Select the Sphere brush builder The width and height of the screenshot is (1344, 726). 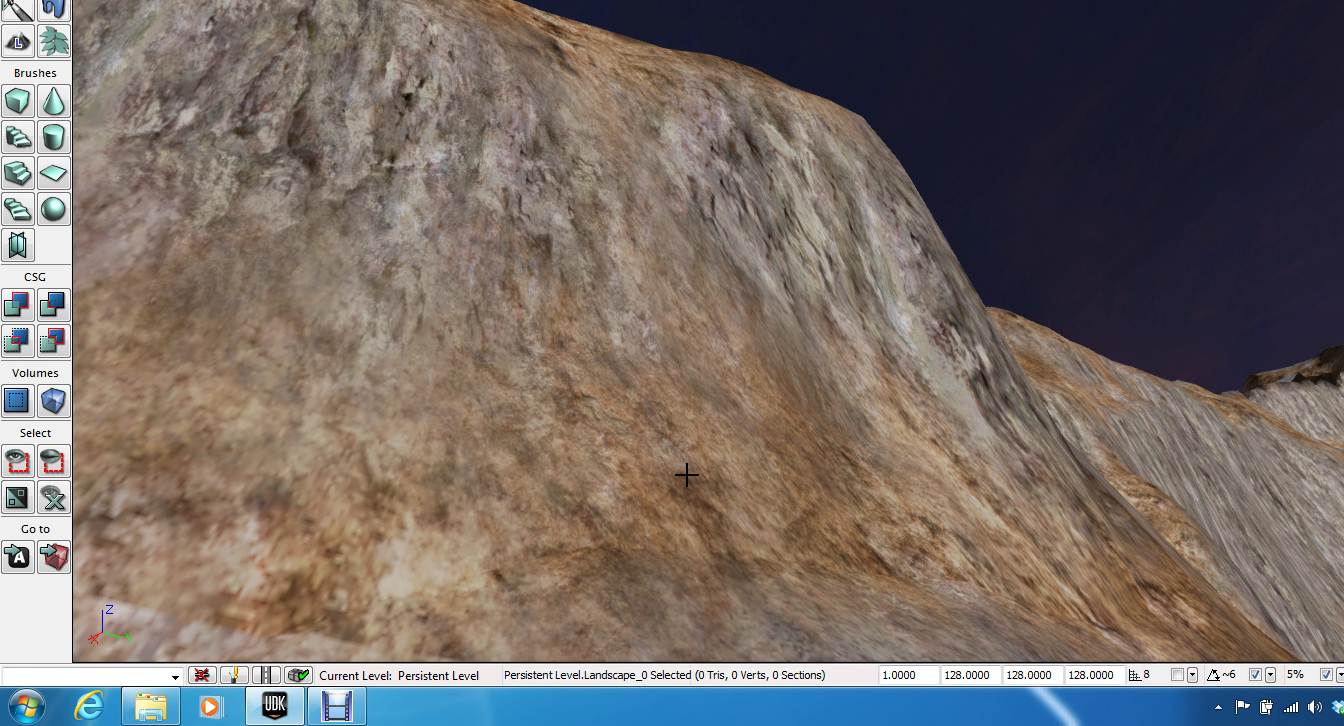tap(53, 209)
